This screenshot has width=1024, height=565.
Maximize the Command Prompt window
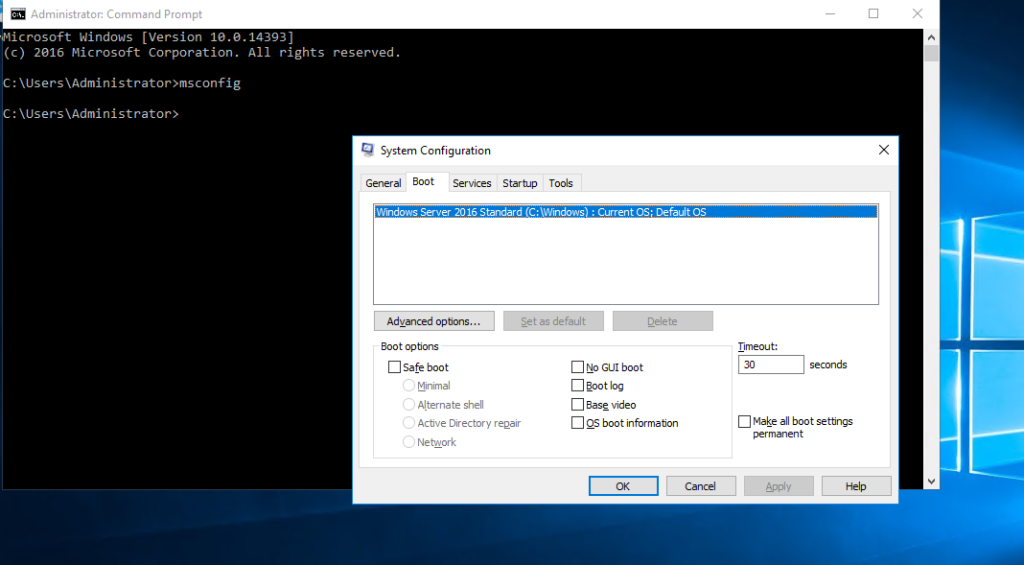(x=873, y=14)
